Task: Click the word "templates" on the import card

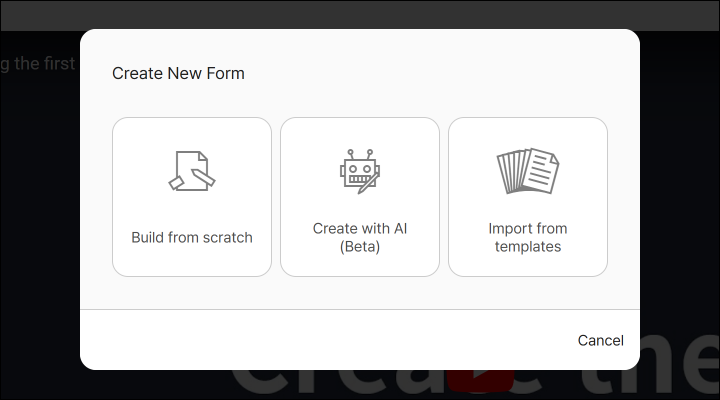Action: (528, 247)
